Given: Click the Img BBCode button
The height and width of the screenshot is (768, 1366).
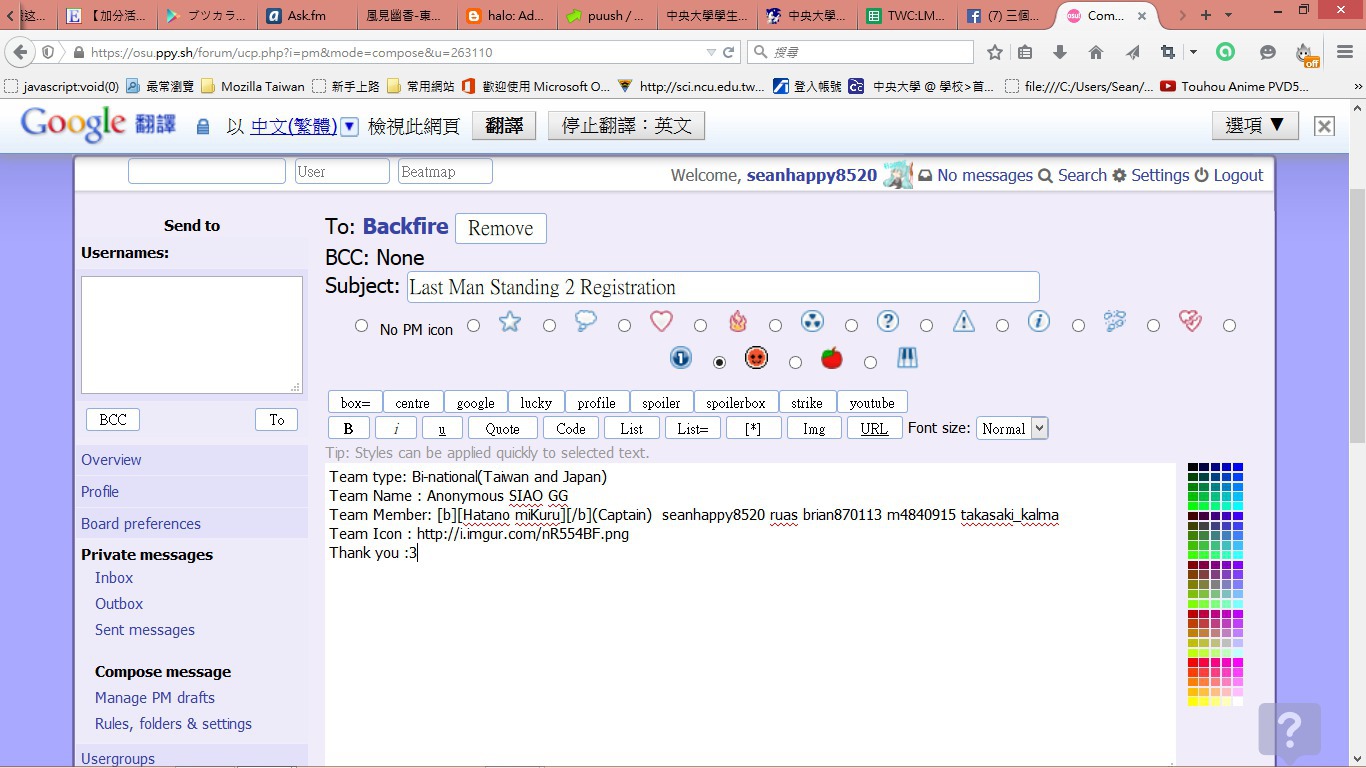Looking at the screenshot, I should tap(814, 428).
